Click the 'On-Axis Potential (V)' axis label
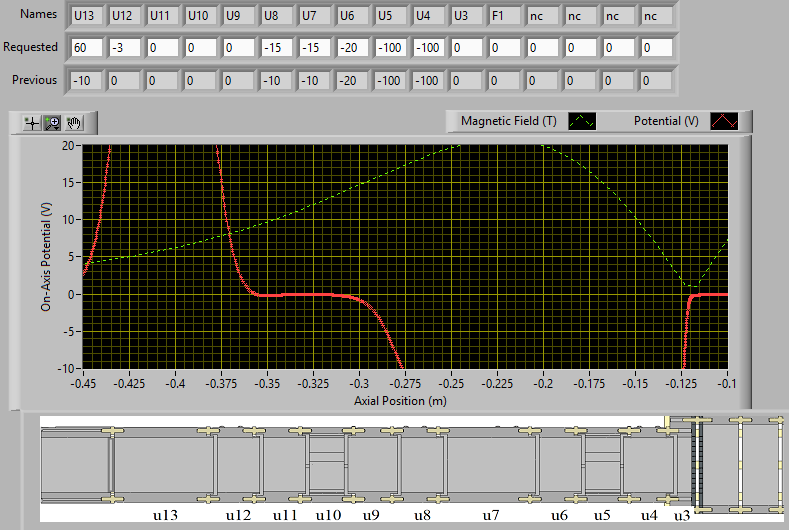 [x=46, y=257]
